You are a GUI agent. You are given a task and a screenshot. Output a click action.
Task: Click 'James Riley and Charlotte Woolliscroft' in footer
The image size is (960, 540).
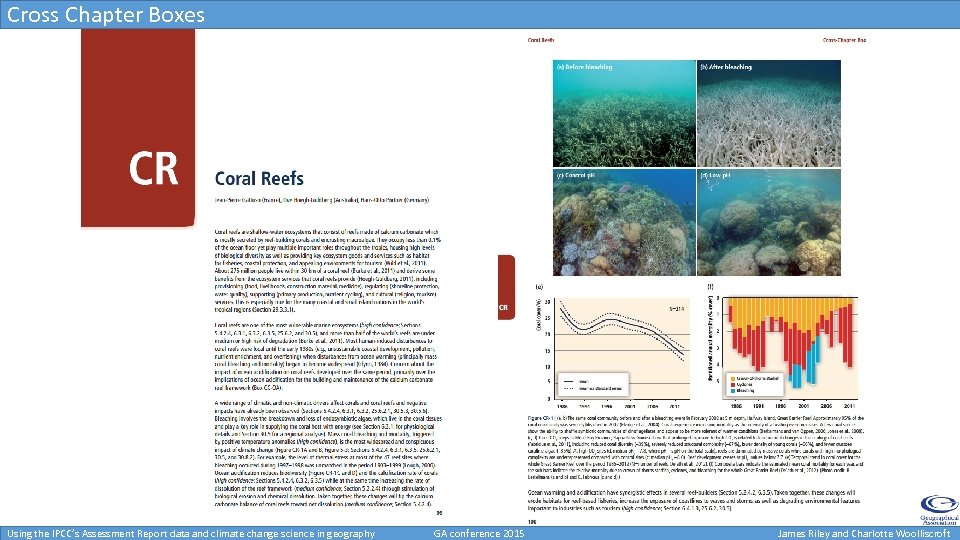tap(864, 533)
